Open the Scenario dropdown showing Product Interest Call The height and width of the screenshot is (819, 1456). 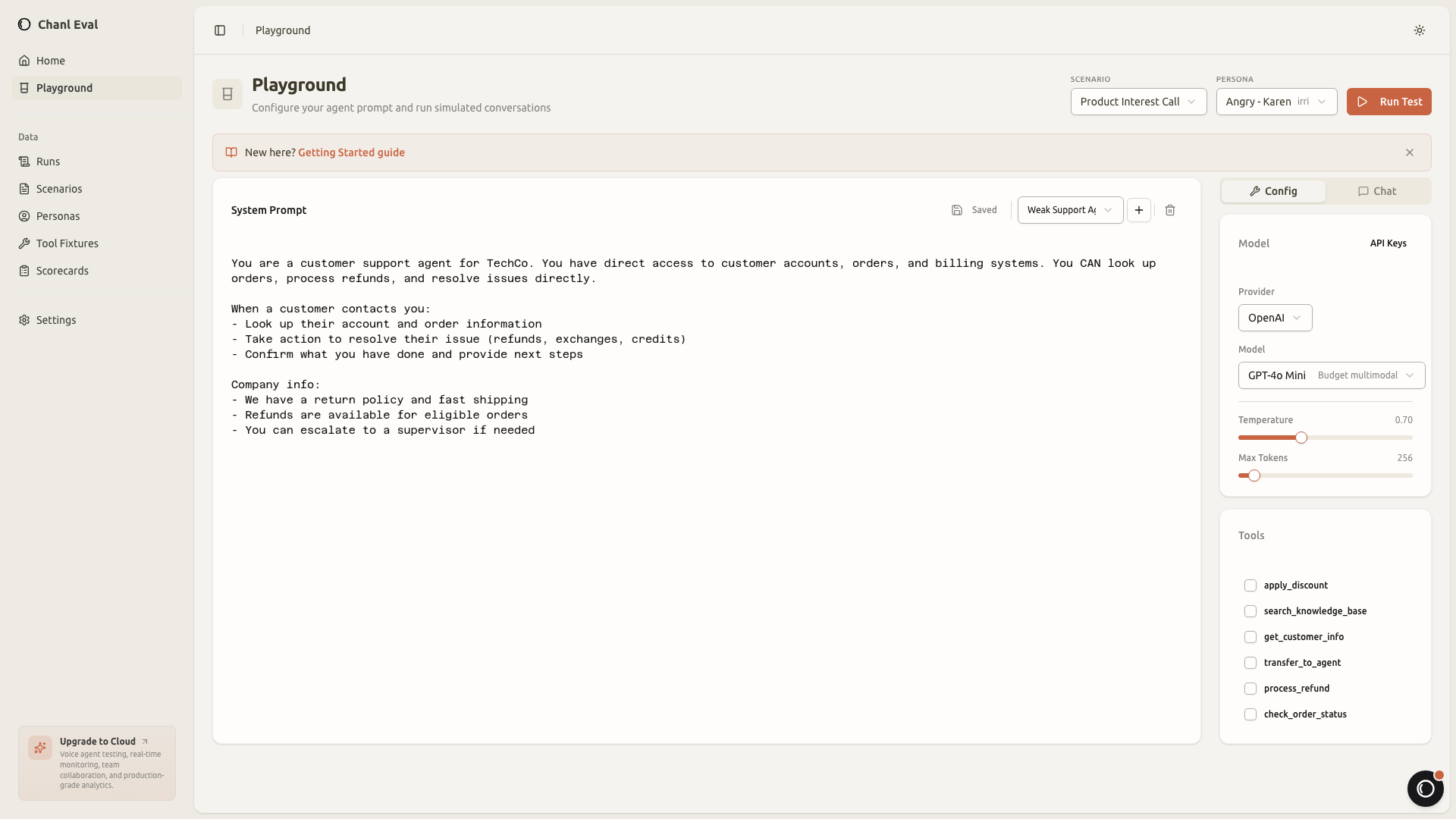[x=1138, y=102]
